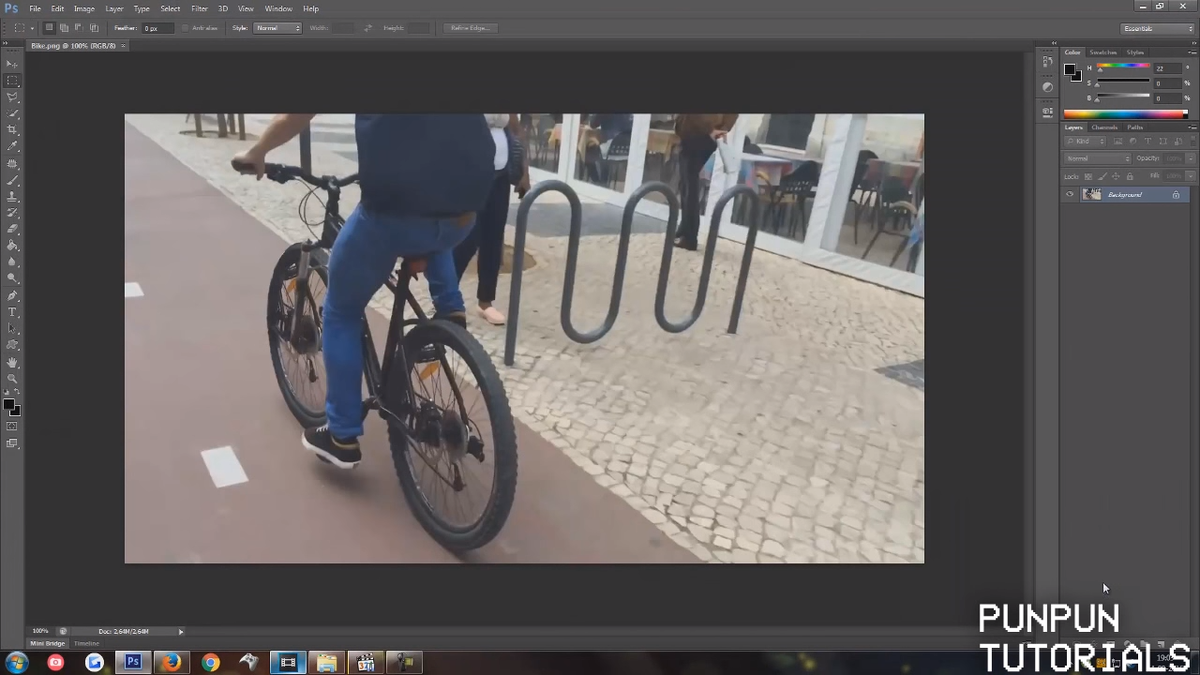Toggle Quick Mask mode
The height and width of the screenshot is (675, 1200).
coord(12,426)
